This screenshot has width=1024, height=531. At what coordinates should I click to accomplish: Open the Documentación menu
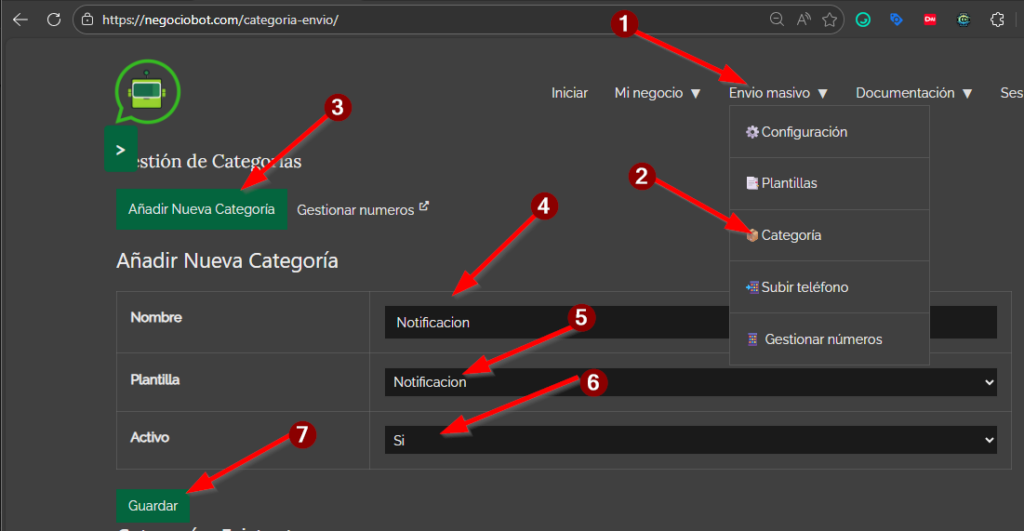914,93
